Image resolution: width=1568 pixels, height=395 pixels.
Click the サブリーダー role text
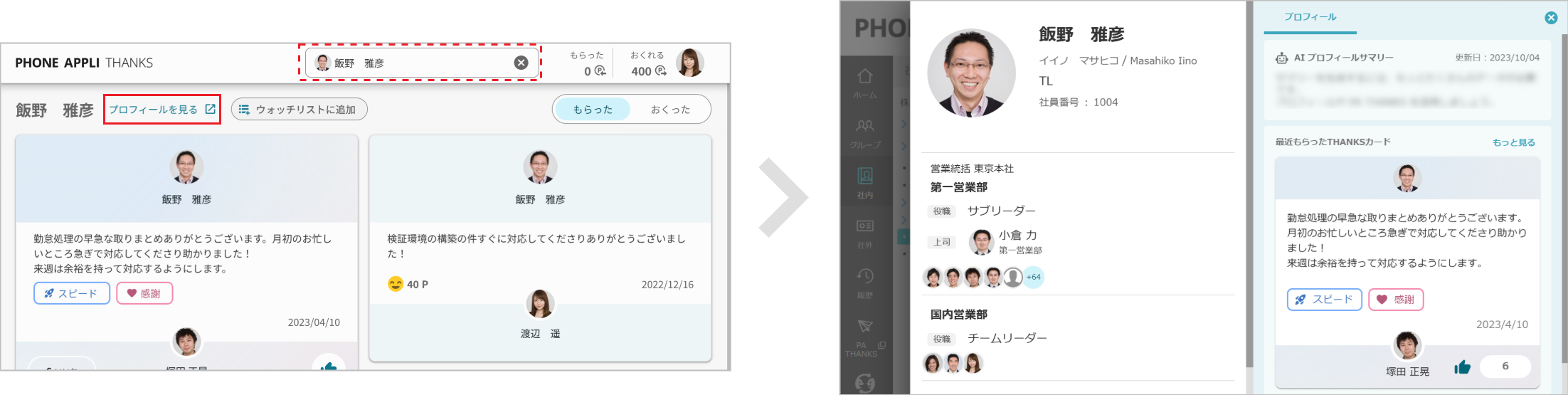pyautogui.click(x=1001, y=211)
